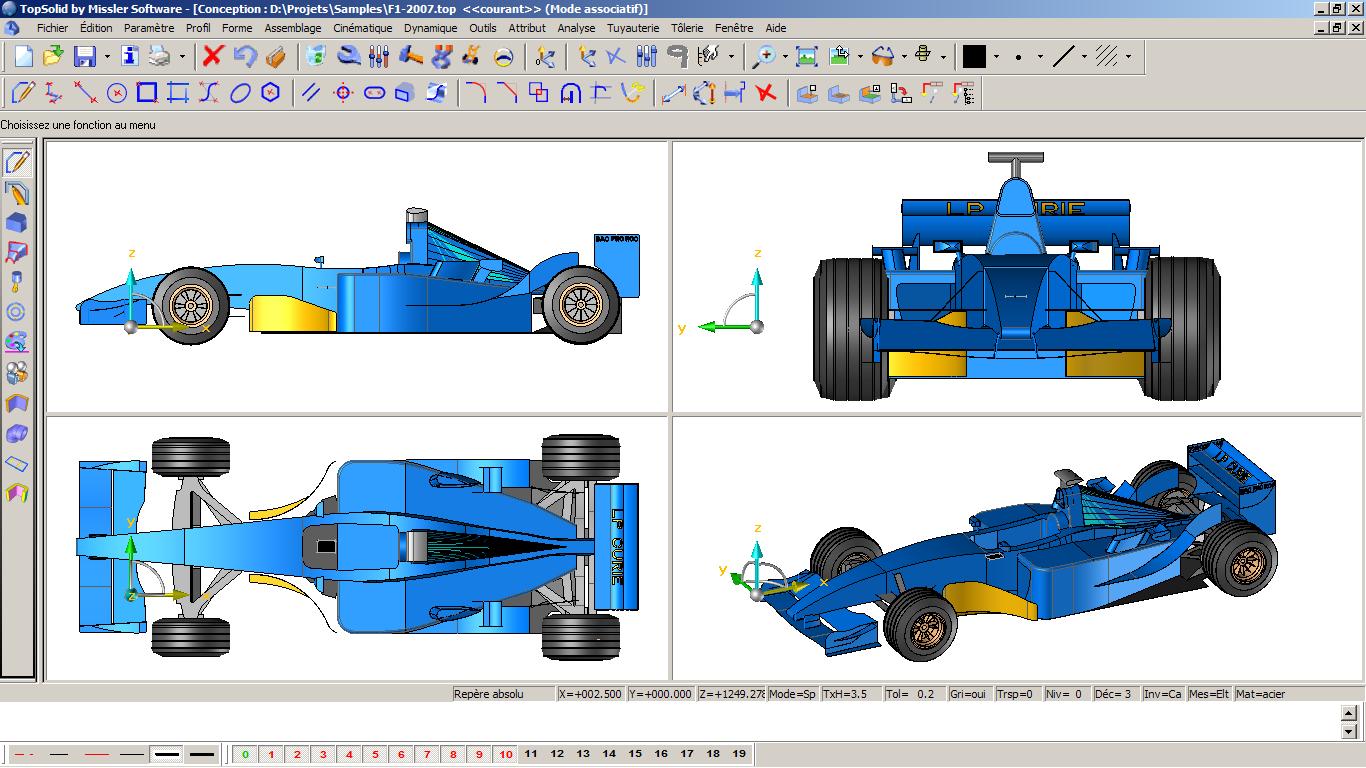
Task: Toggle layer 19 in the layer bar
Action: pyautogui.click(x=739, y=754)
